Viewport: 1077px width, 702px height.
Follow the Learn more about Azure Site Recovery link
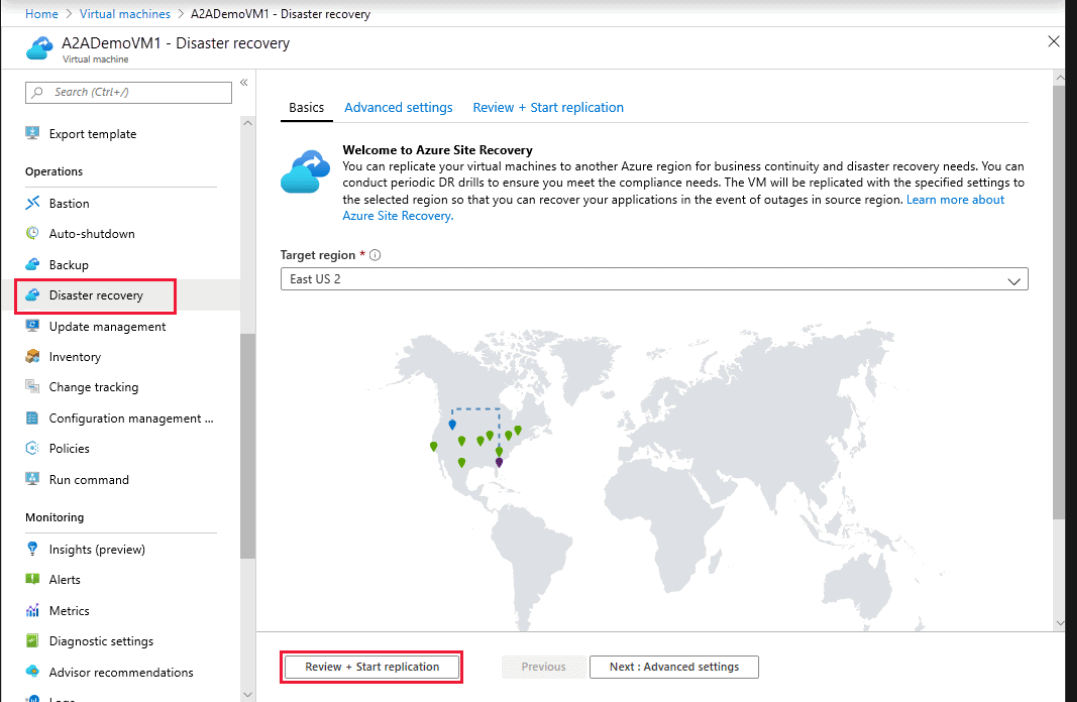(x=955, y=200)
